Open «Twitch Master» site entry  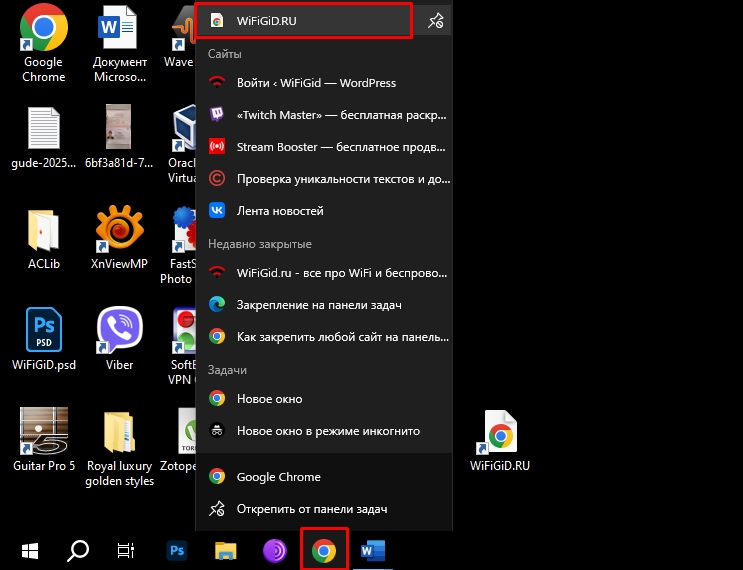click(x=324, y=115)
